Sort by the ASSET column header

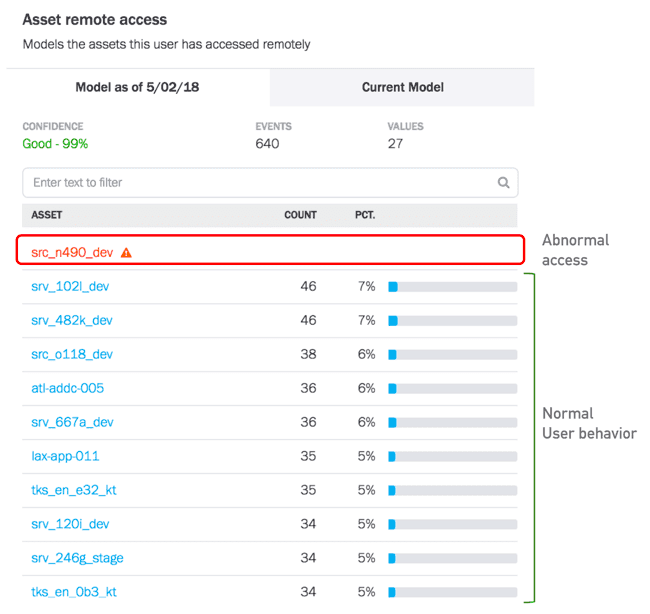(x=46, y=215)
